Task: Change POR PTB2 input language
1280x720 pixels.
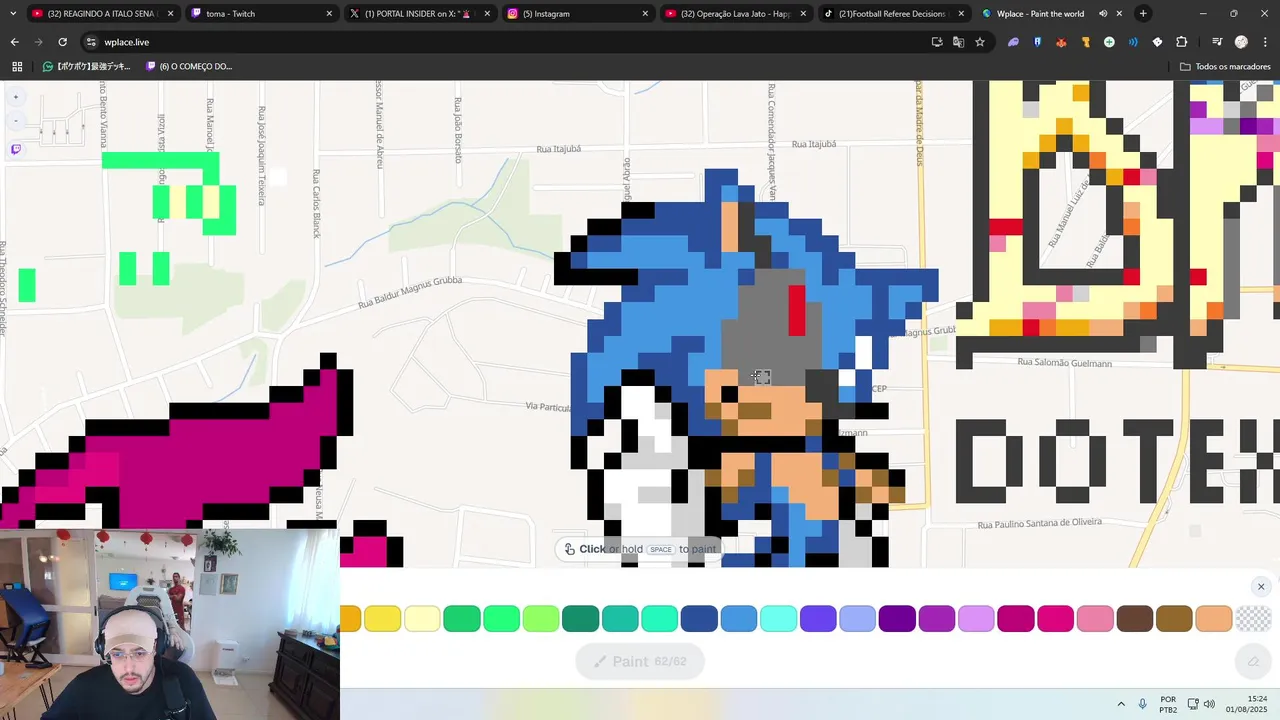Action: point(1168,704)
